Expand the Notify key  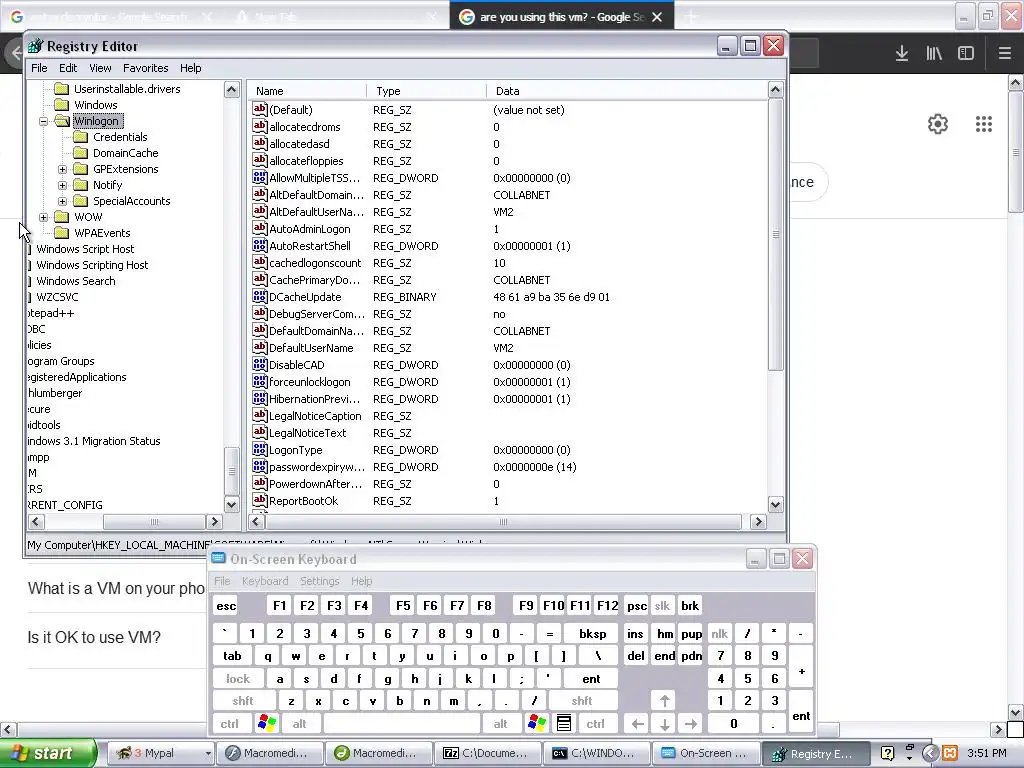coord(63,185)
